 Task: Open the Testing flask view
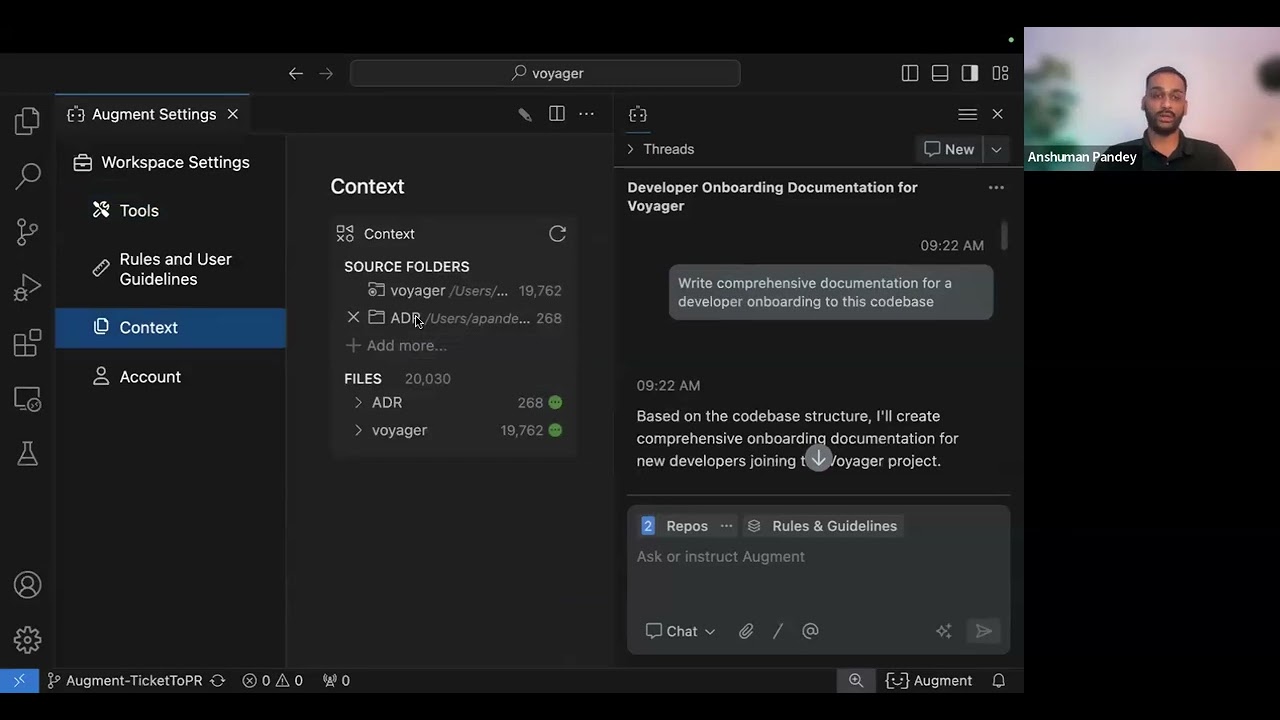[x=28, y=454]
